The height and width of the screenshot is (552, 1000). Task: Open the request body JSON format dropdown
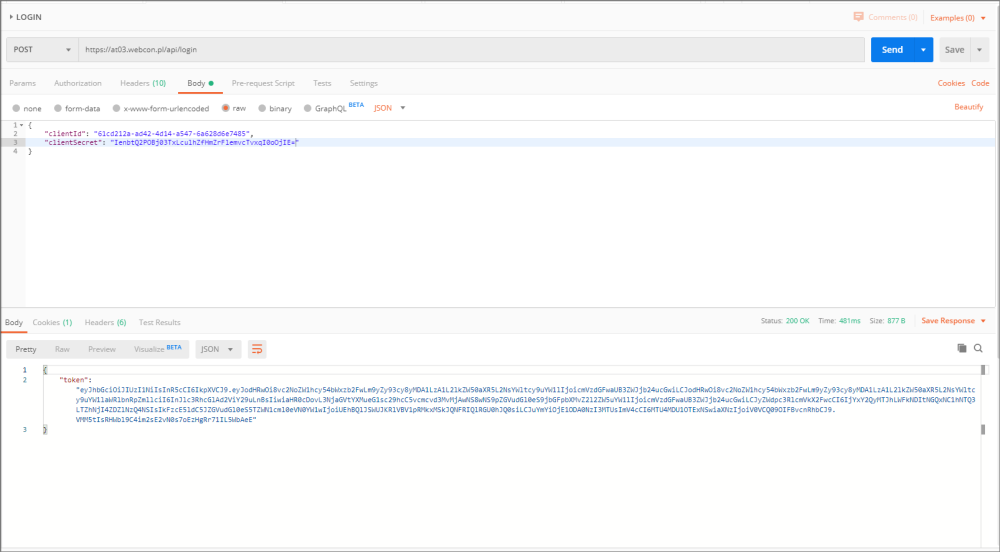click(x=388, y=108)
